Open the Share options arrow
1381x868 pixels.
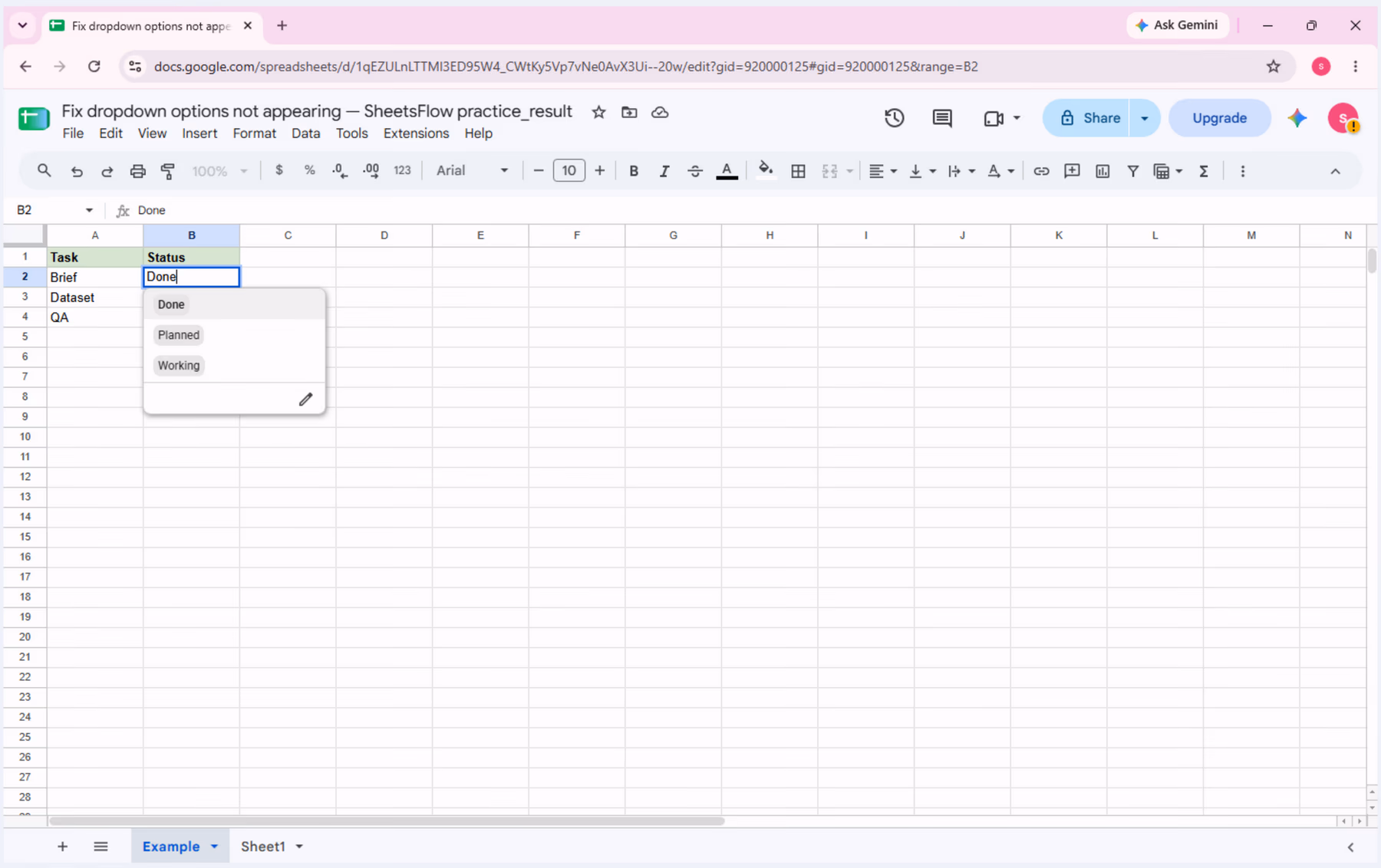point(1144,118)
